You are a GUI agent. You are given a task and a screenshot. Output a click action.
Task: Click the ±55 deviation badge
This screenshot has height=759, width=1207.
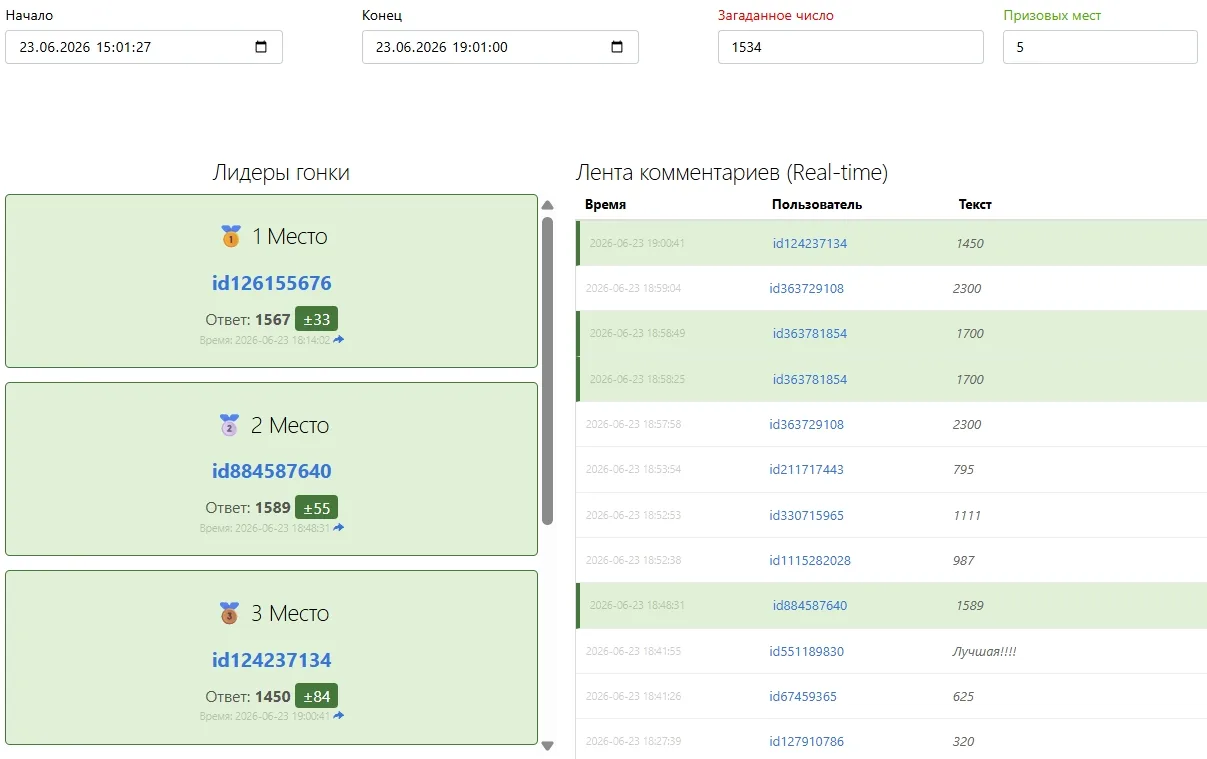pos(317,507)
